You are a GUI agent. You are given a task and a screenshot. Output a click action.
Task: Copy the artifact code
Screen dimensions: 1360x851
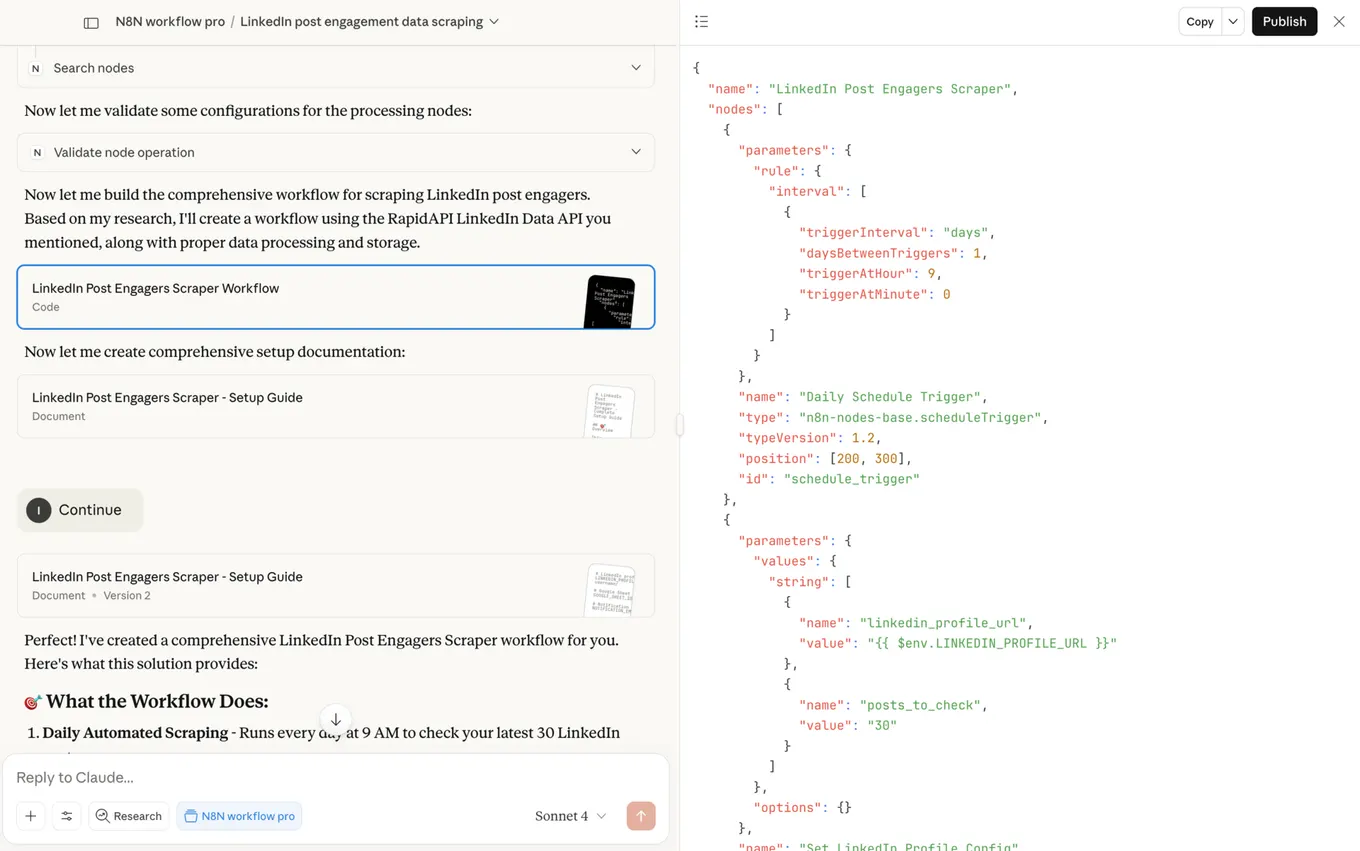click(1200, 22)
